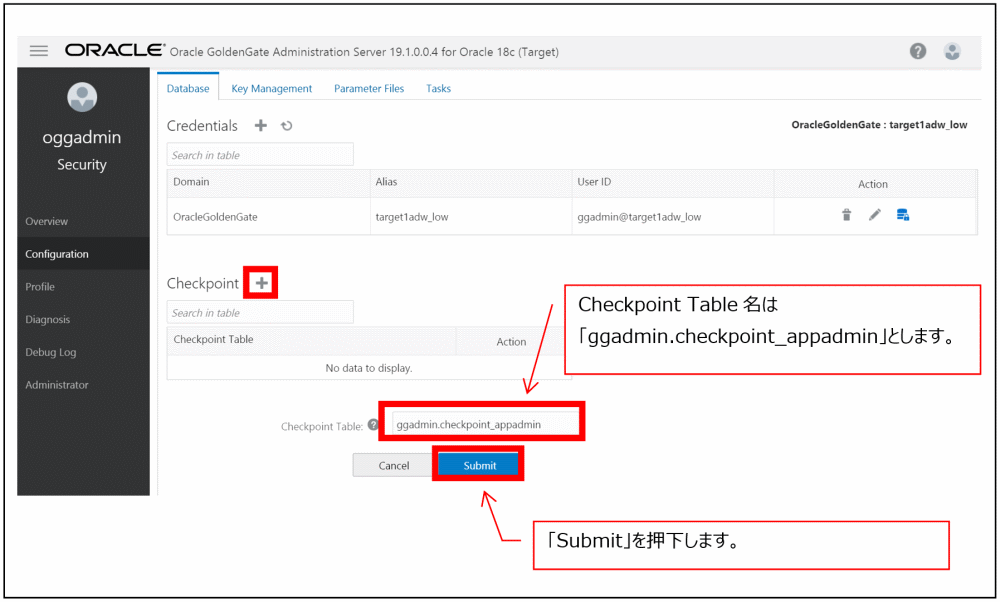The image size is (1000, 602).
Task: Click the Cancel button
Action: [x=393, y=466]
